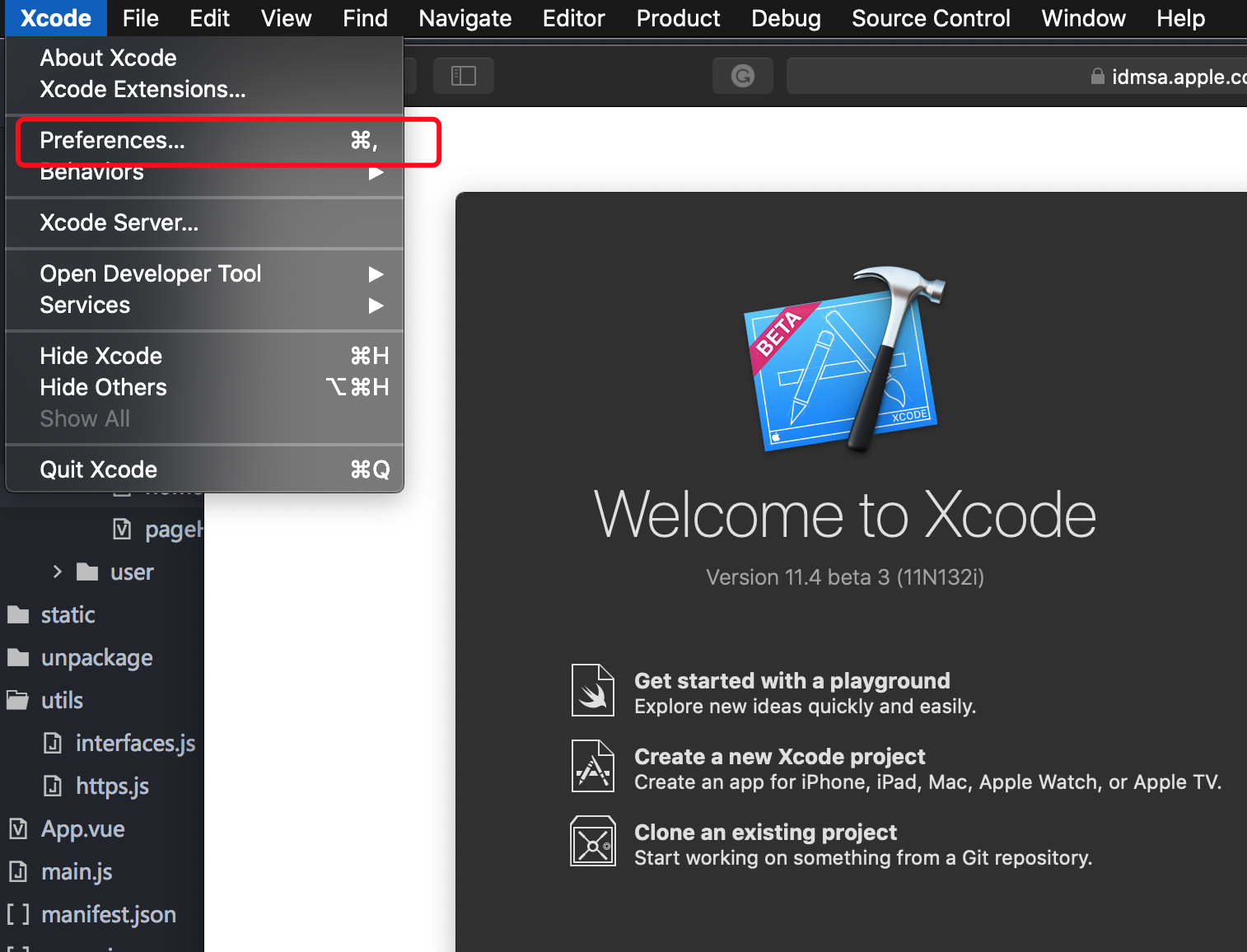Expand the Behaviors submenu
The height and width of the screenshot is (952, 1247).
coord(204,171)
